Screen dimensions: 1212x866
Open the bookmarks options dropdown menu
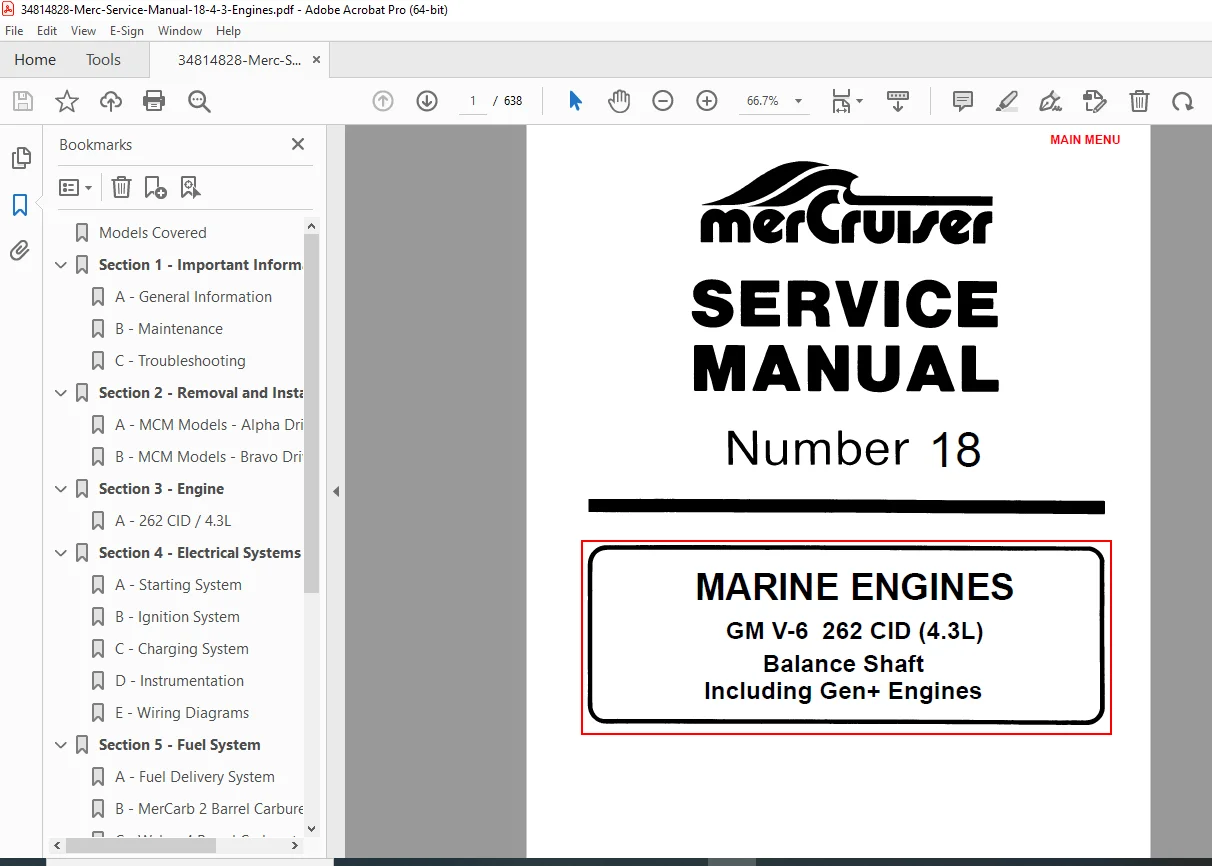pyautogui.click(x=76, y=187)
